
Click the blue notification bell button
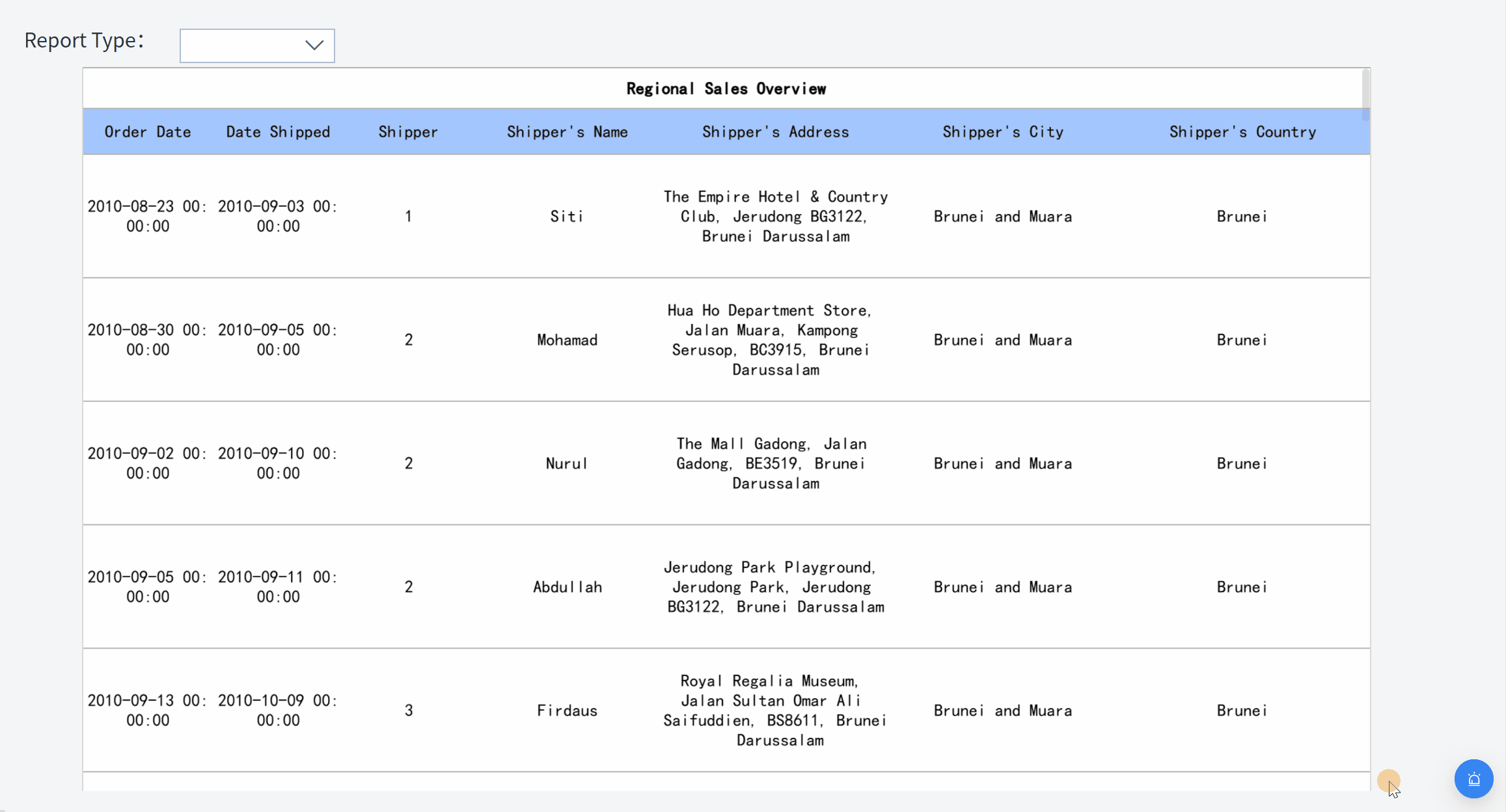(1473, 779)
